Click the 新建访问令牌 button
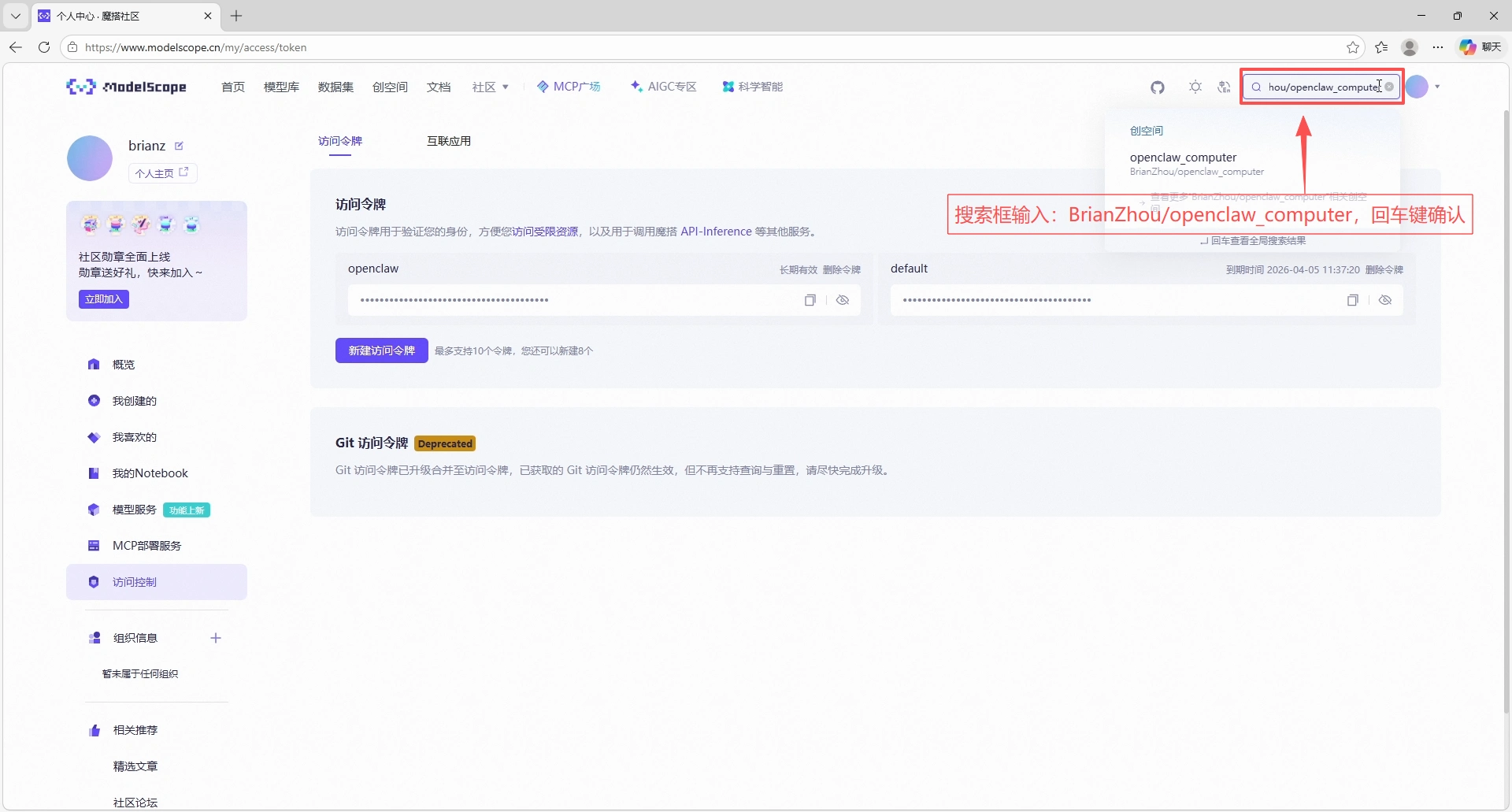 click(382, 350)
